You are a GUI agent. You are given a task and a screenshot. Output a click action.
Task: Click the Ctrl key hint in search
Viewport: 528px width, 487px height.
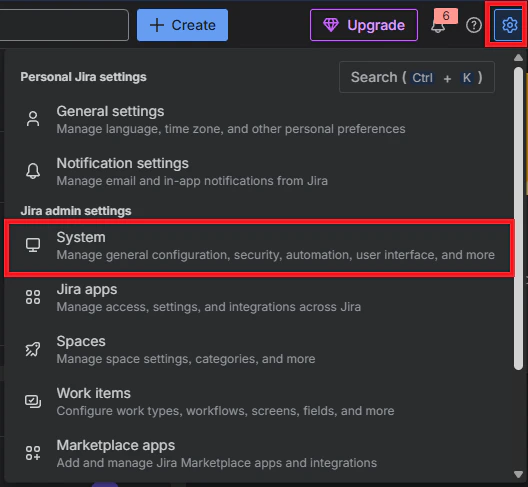tap(422, 78)
